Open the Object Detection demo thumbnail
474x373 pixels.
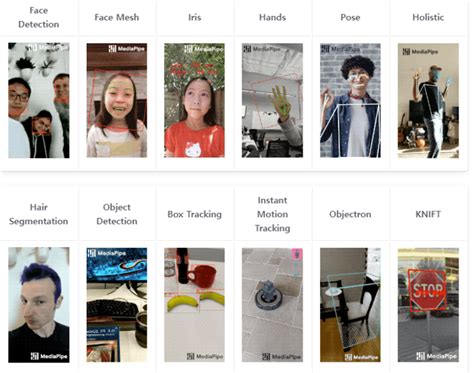117,305
